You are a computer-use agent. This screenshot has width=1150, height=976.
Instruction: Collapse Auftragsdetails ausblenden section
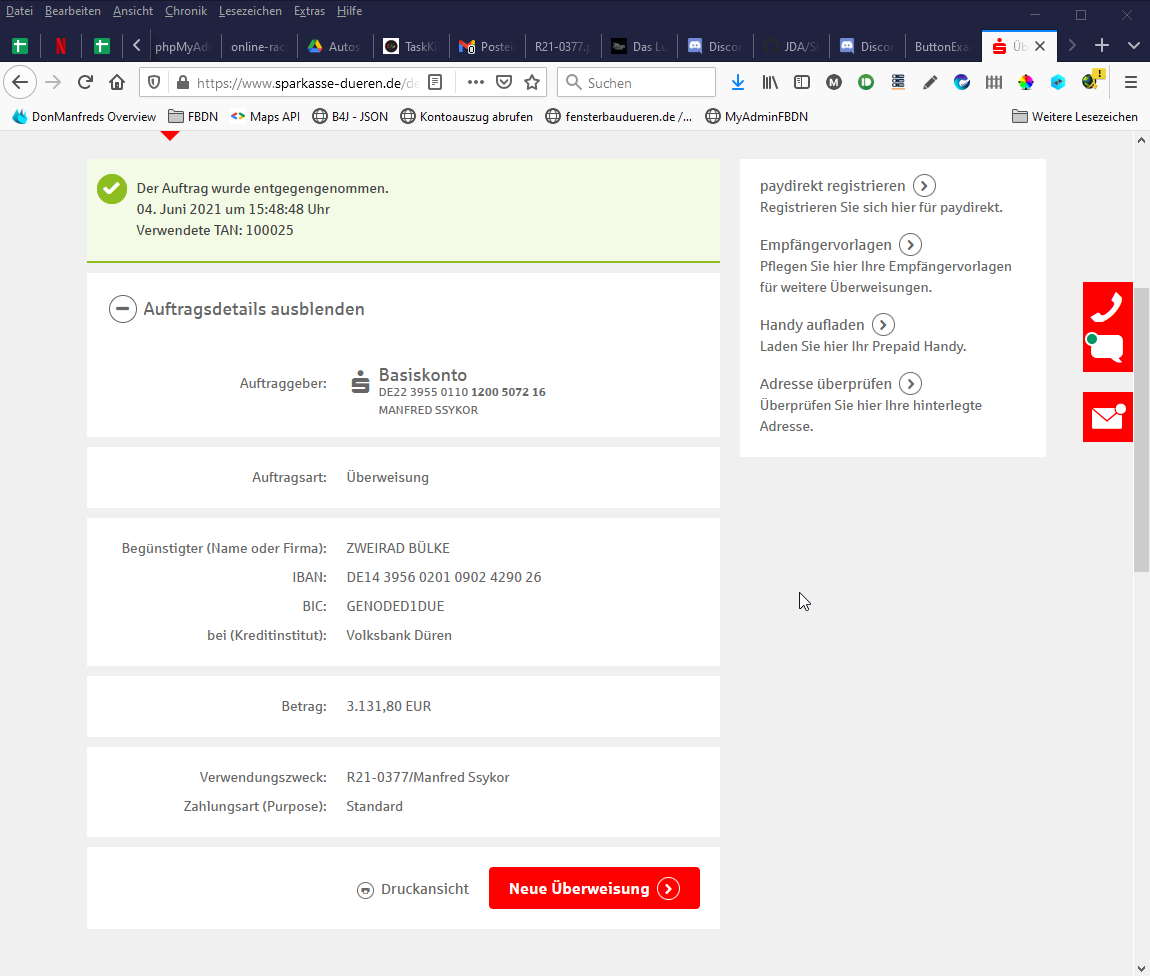[123, 309]
